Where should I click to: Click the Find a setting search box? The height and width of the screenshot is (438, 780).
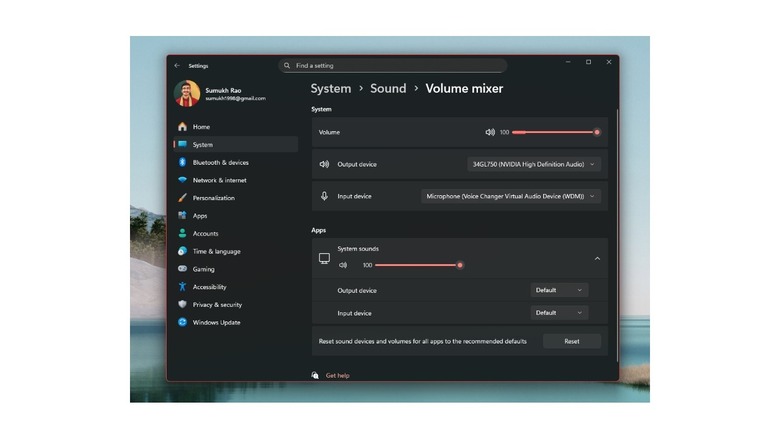pos(395,66)
